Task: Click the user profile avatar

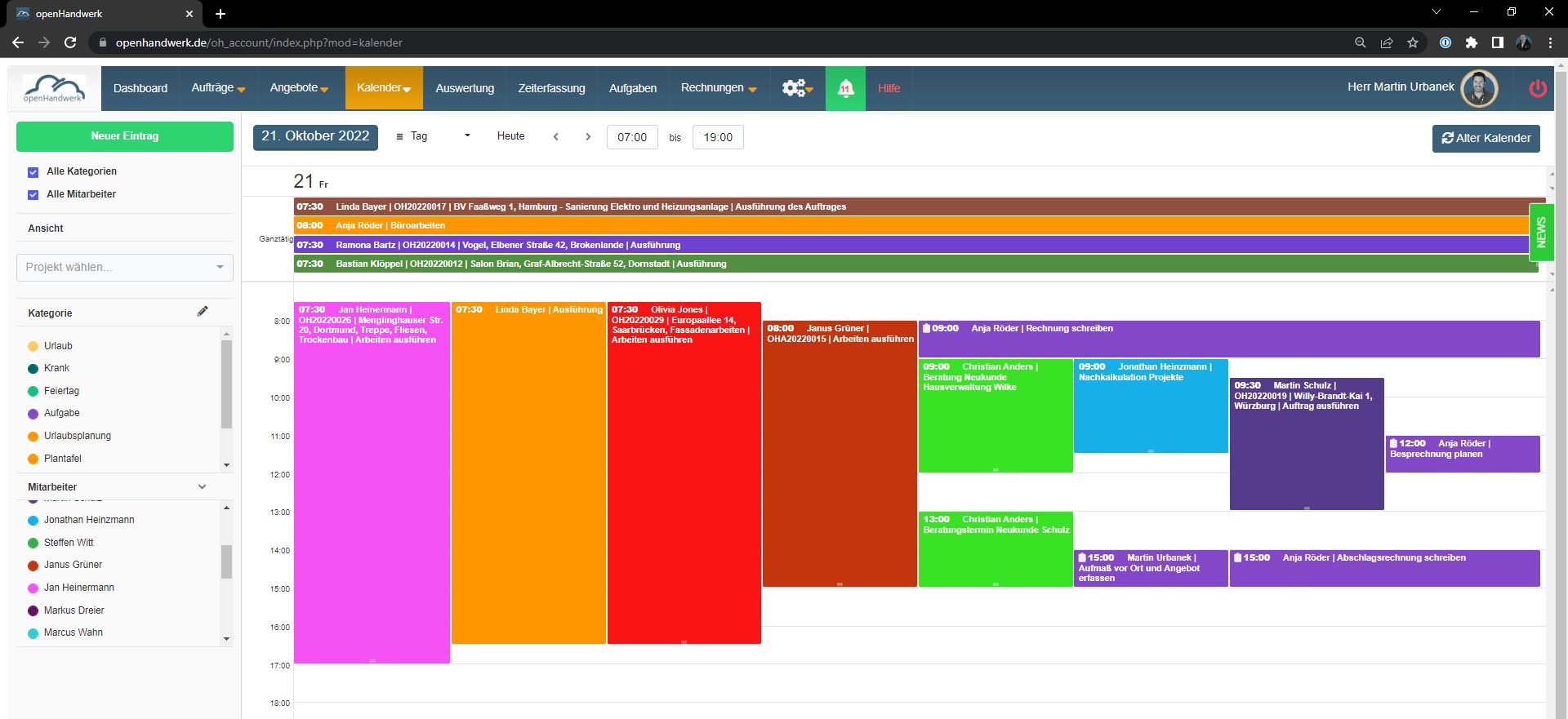Action: coord(1479,88)
